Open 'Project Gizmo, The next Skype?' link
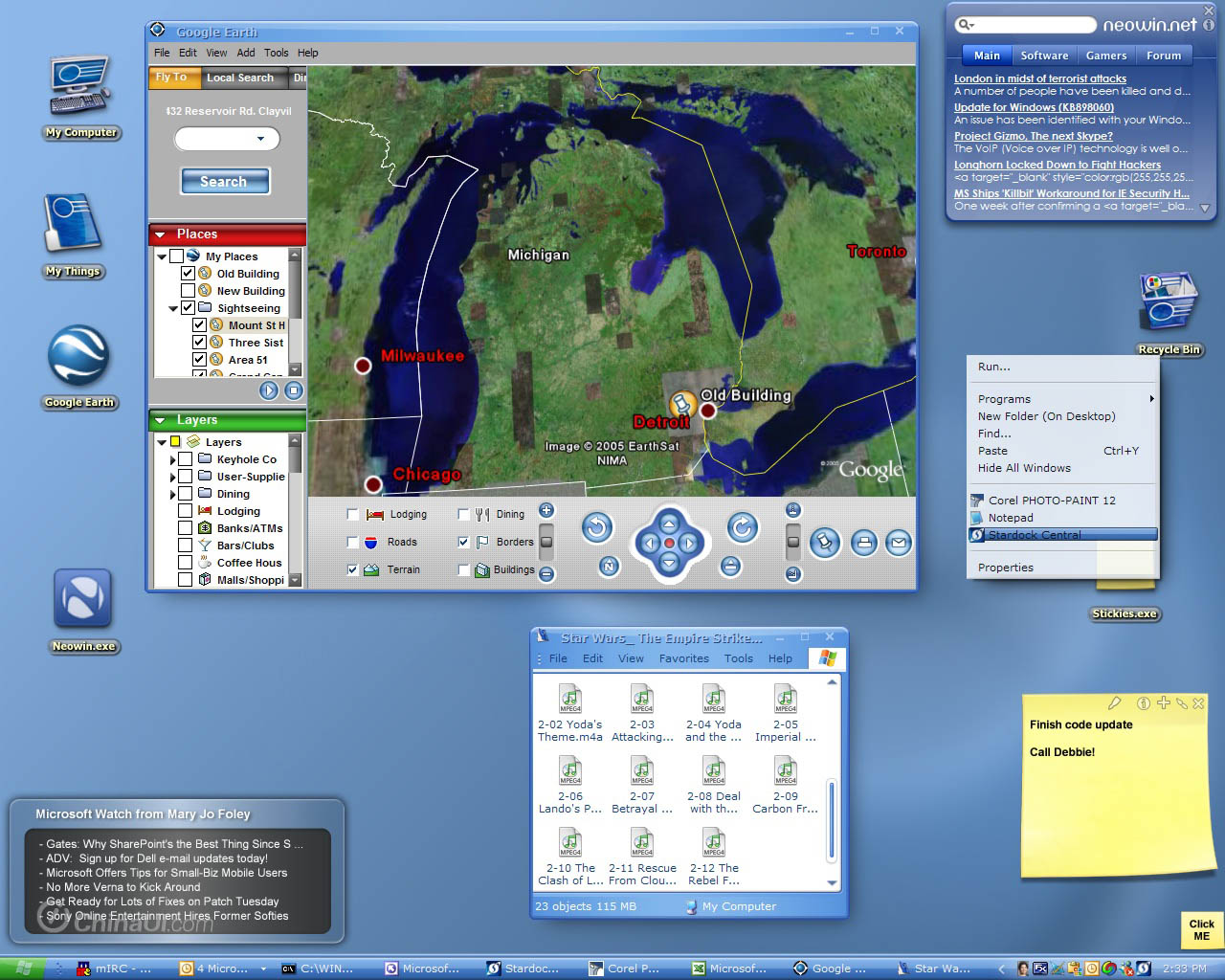 1034,136
